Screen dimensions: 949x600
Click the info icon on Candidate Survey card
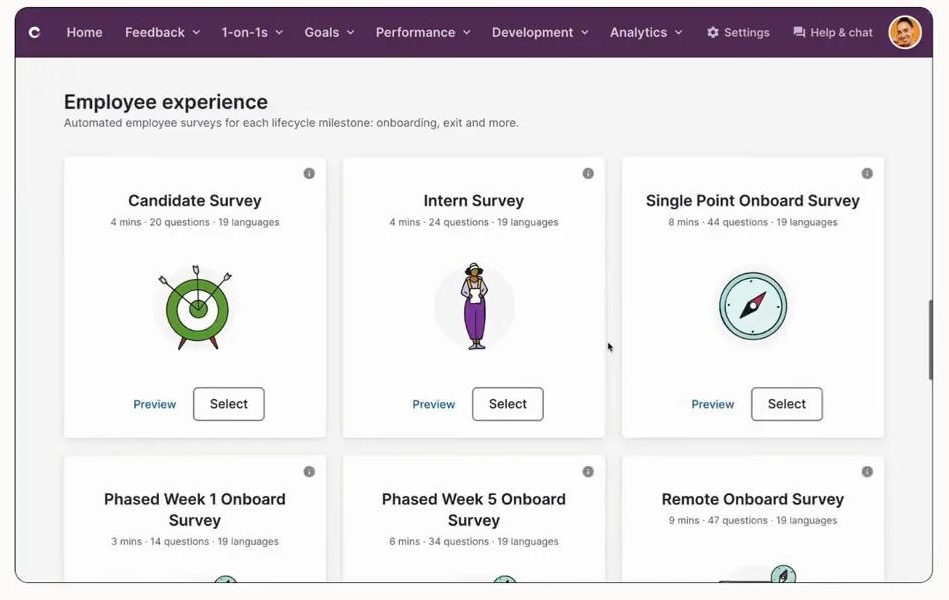point(309,172)
